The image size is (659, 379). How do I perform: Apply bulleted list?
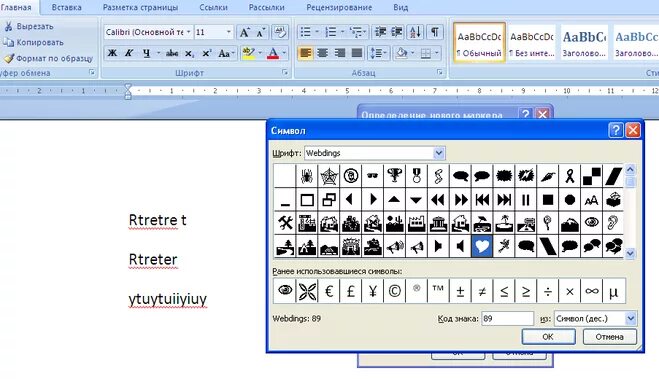click(306, 32)
